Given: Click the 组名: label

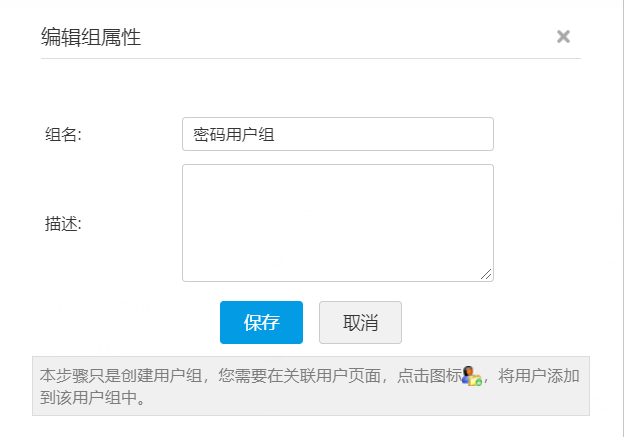Looking at the screenshot, I should coord(63,135).
